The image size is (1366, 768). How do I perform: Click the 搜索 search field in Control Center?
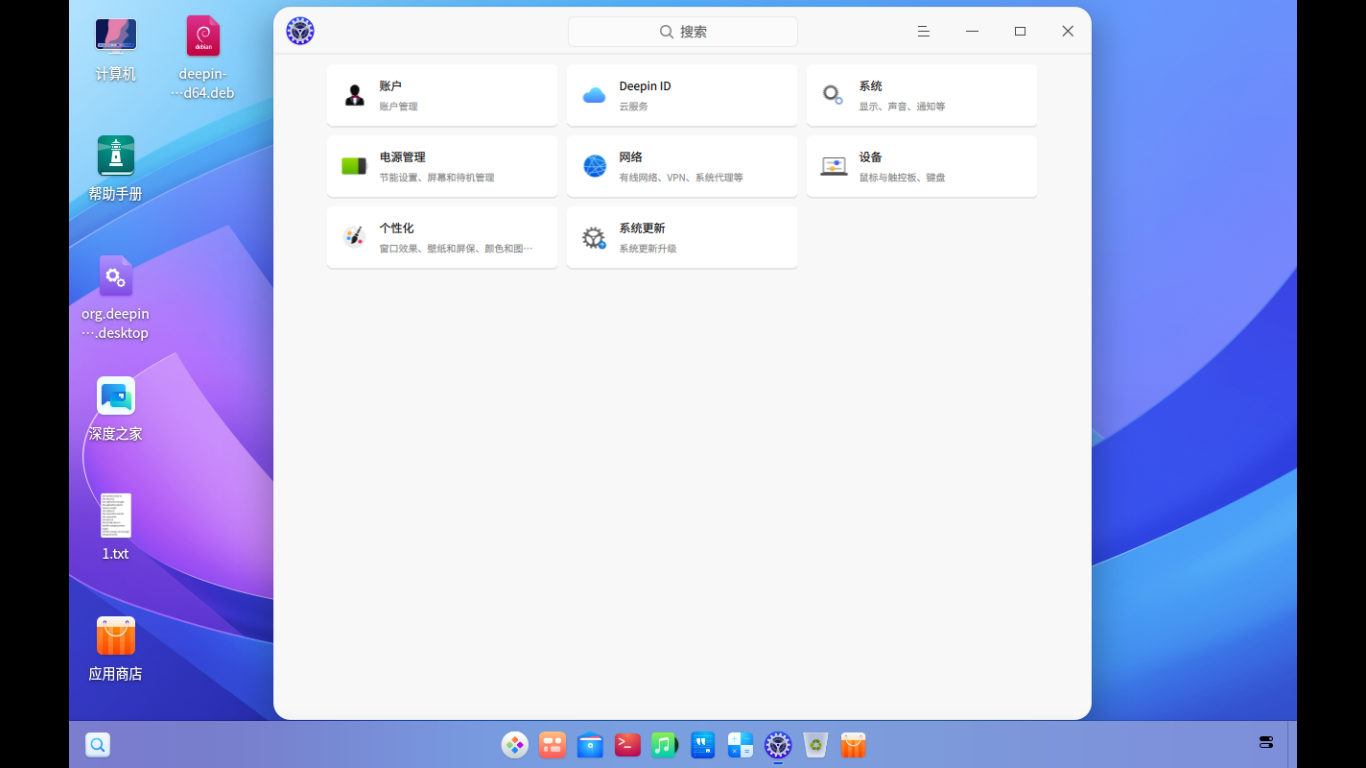point(683,32)
